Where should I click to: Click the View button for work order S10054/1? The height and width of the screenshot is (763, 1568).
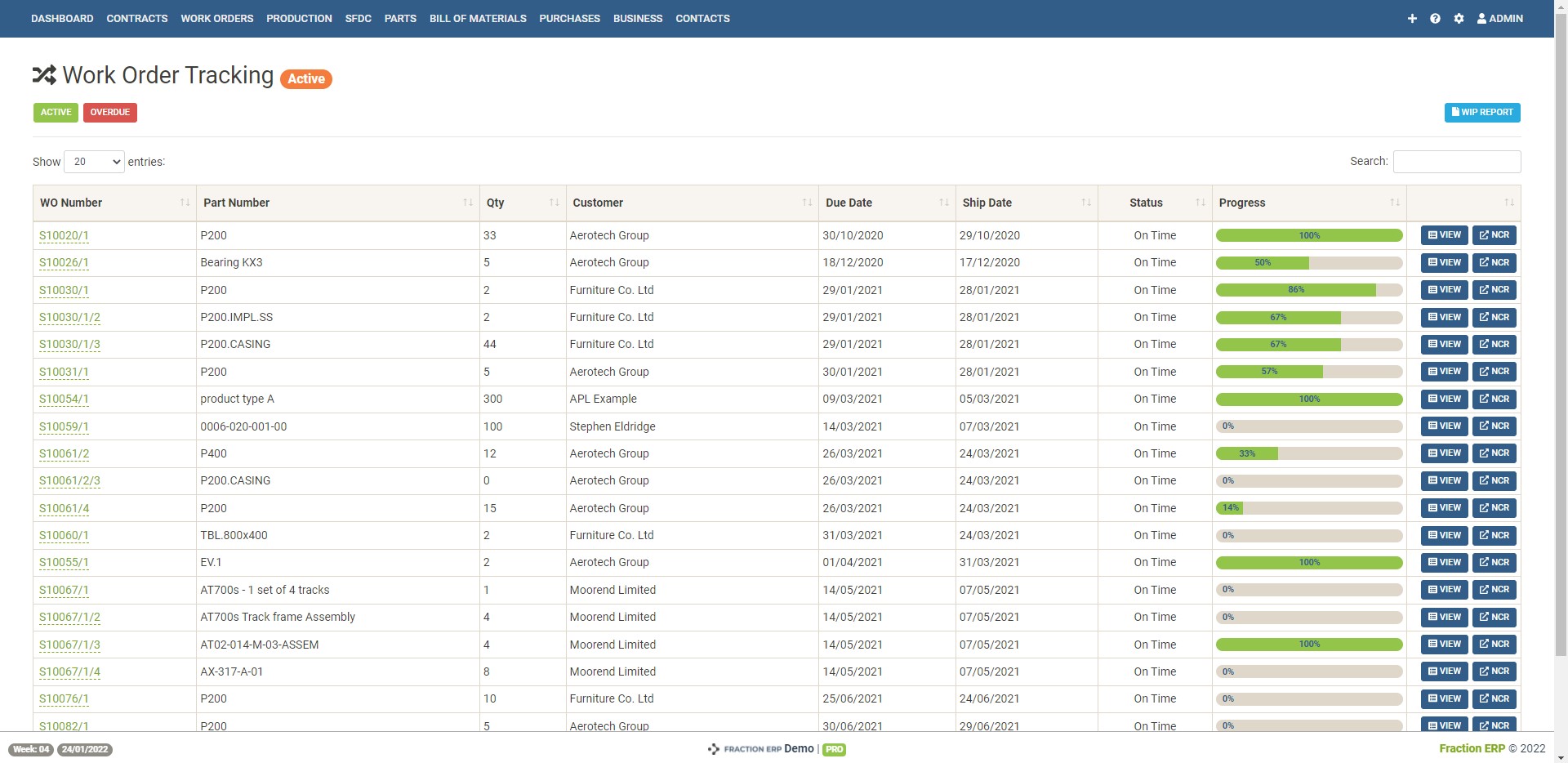pos(1444,399)
